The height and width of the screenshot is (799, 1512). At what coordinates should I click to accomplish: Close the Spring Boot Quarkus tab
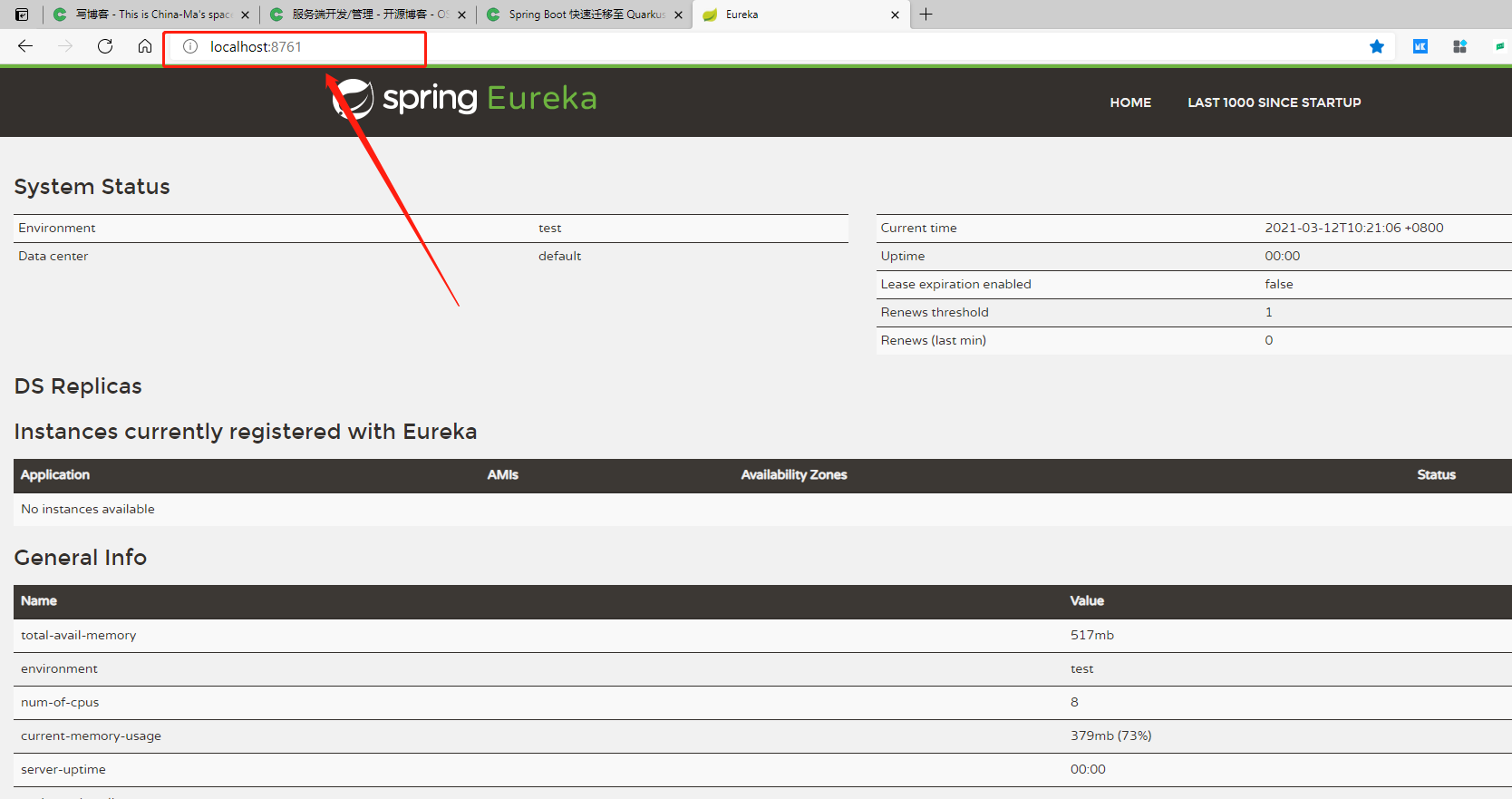tap(678, 15)
